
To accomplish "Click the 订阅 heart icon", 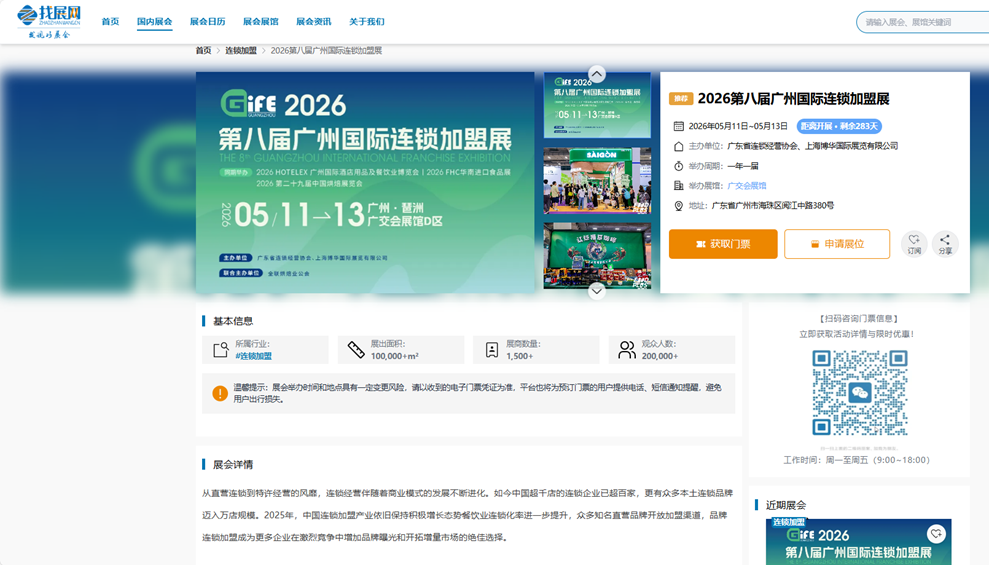I will coord(914,243).
